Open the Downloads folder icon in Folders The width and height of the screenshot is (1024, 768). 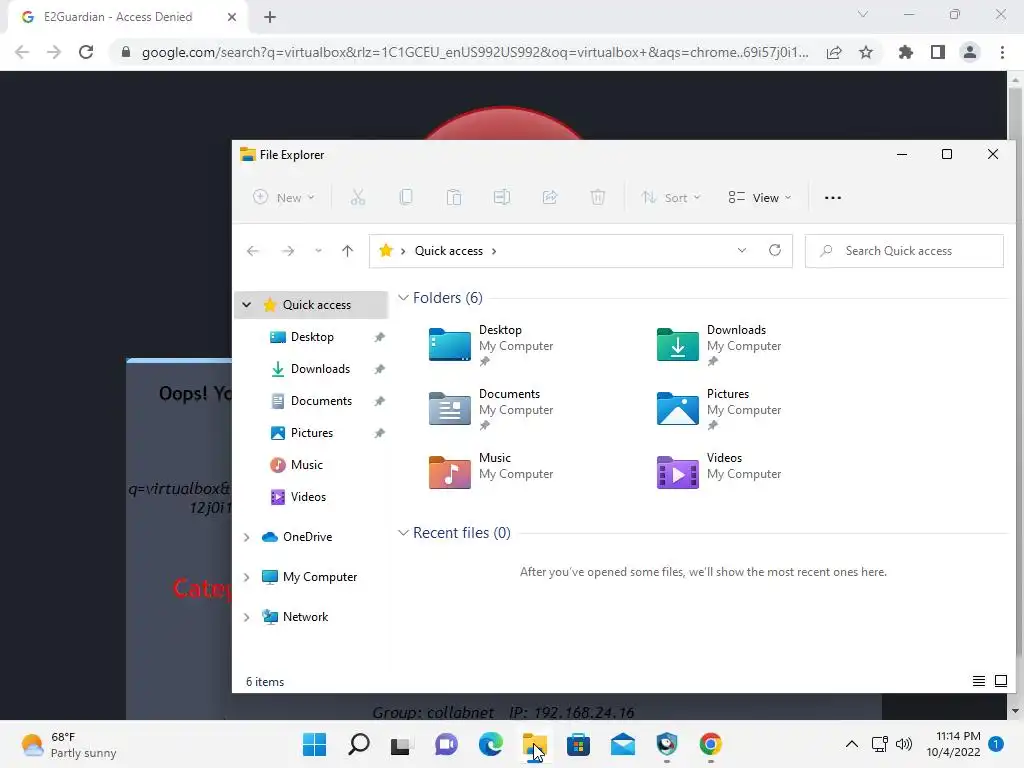tap(677, 344)
